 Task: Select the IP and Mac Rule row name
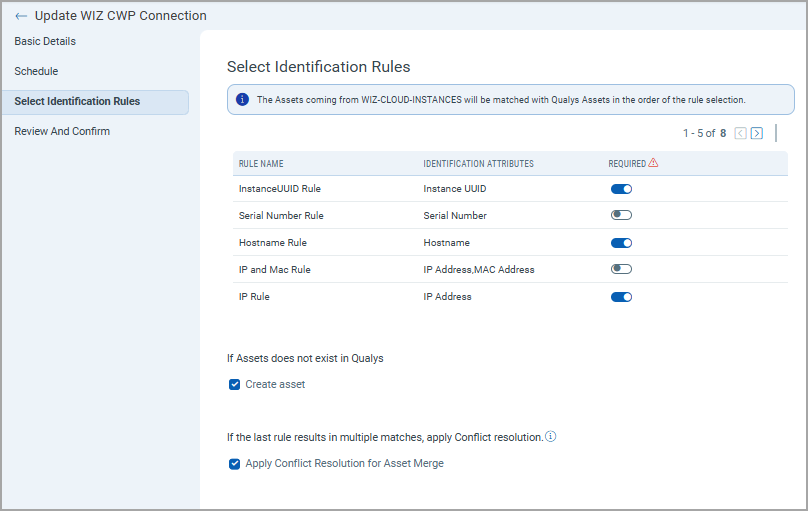coord(274,269)
